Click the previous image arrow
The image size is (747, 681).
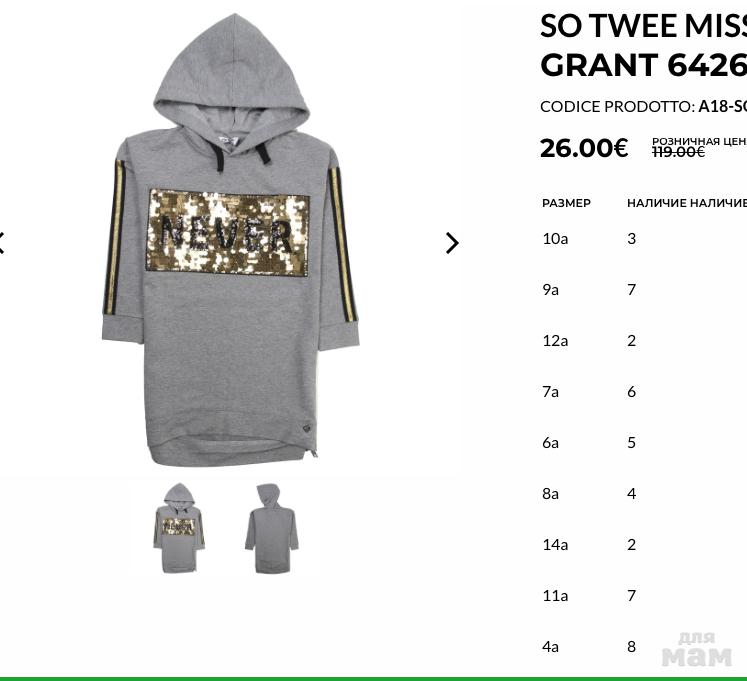click(x=2, y=243)
